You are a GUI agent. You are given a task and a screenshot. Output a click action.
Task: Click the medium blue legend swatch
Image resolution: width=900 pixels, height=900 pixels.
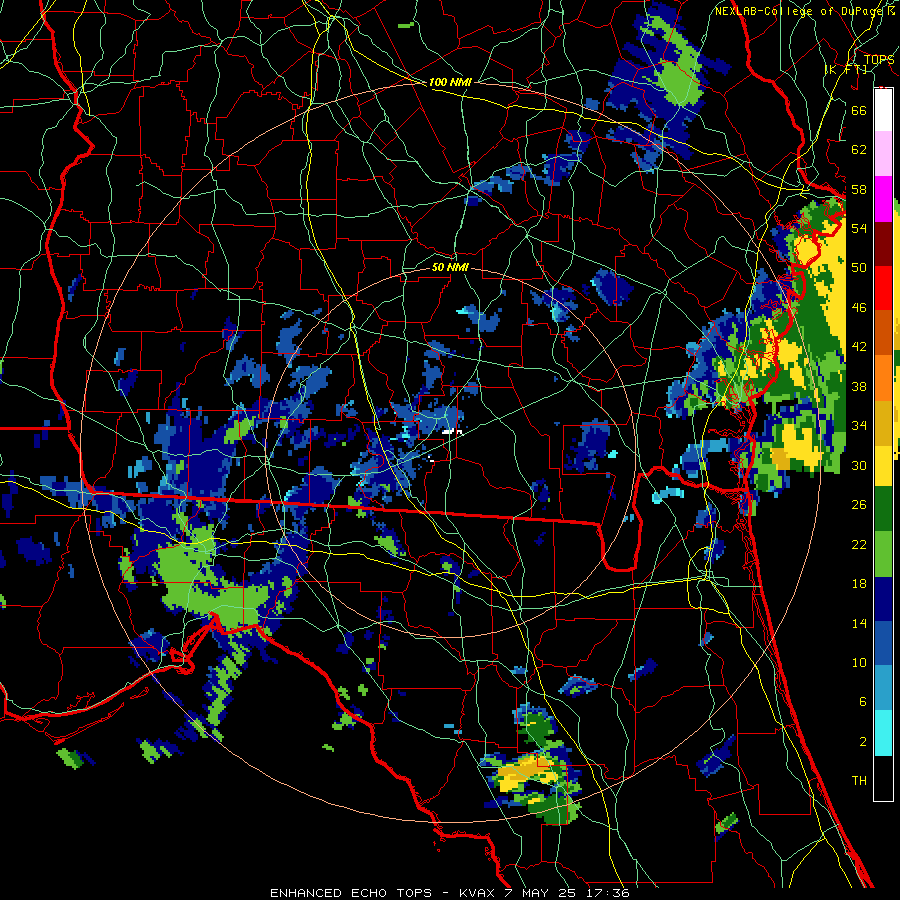pos(883,643)
